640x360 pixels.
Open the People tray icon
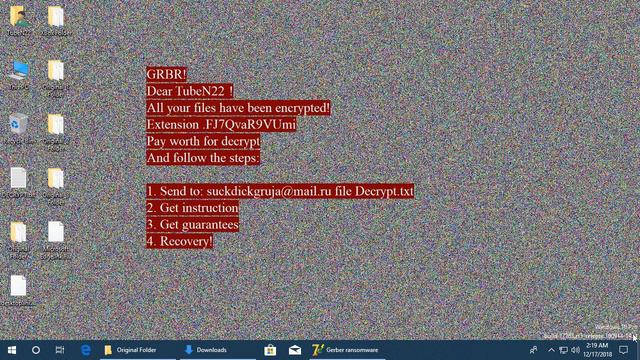pyautogui.click(x=533, y=350)
